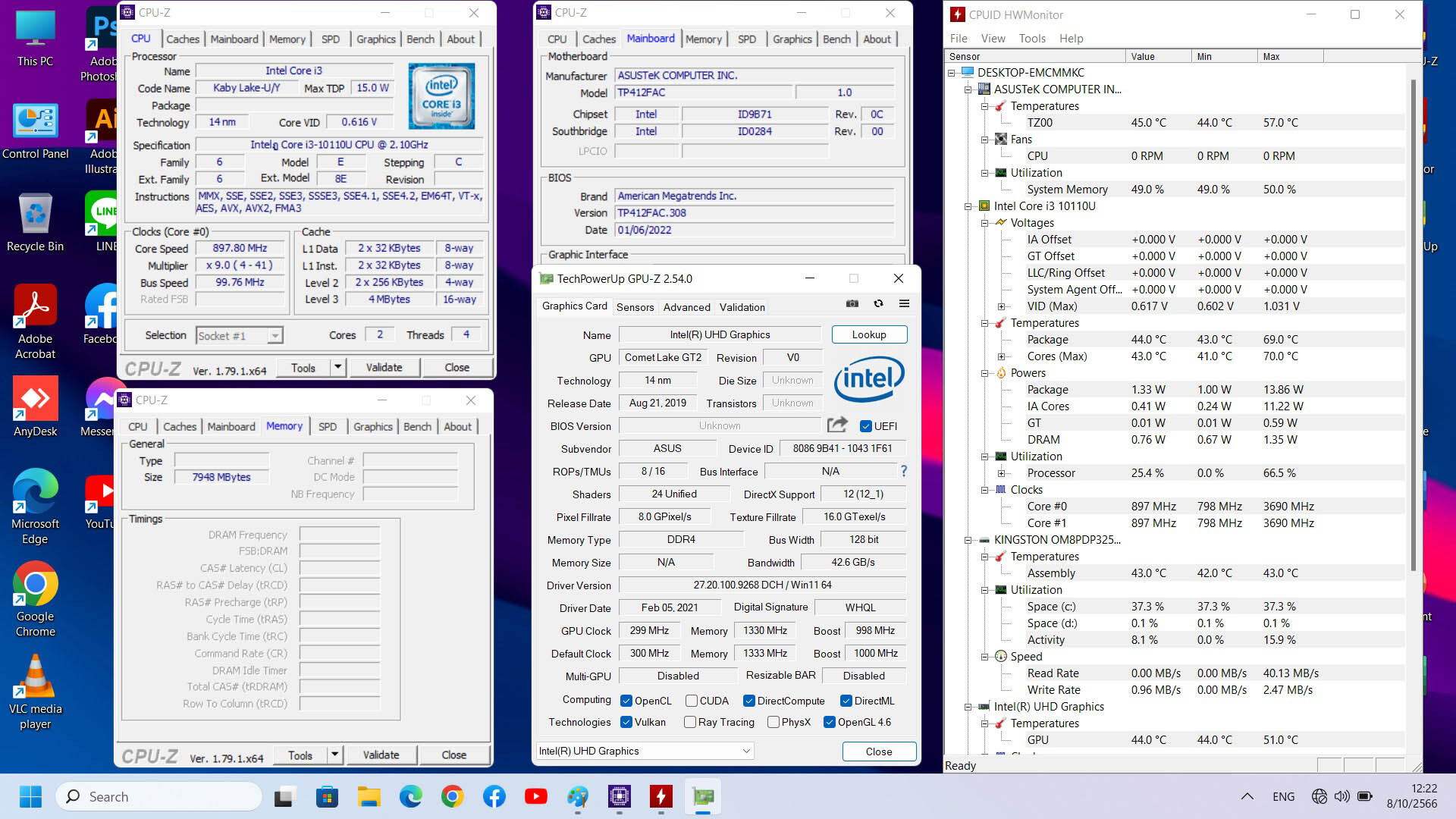
Task: Expand the Cores (Max) row
Action: (x=1002, y=356)
